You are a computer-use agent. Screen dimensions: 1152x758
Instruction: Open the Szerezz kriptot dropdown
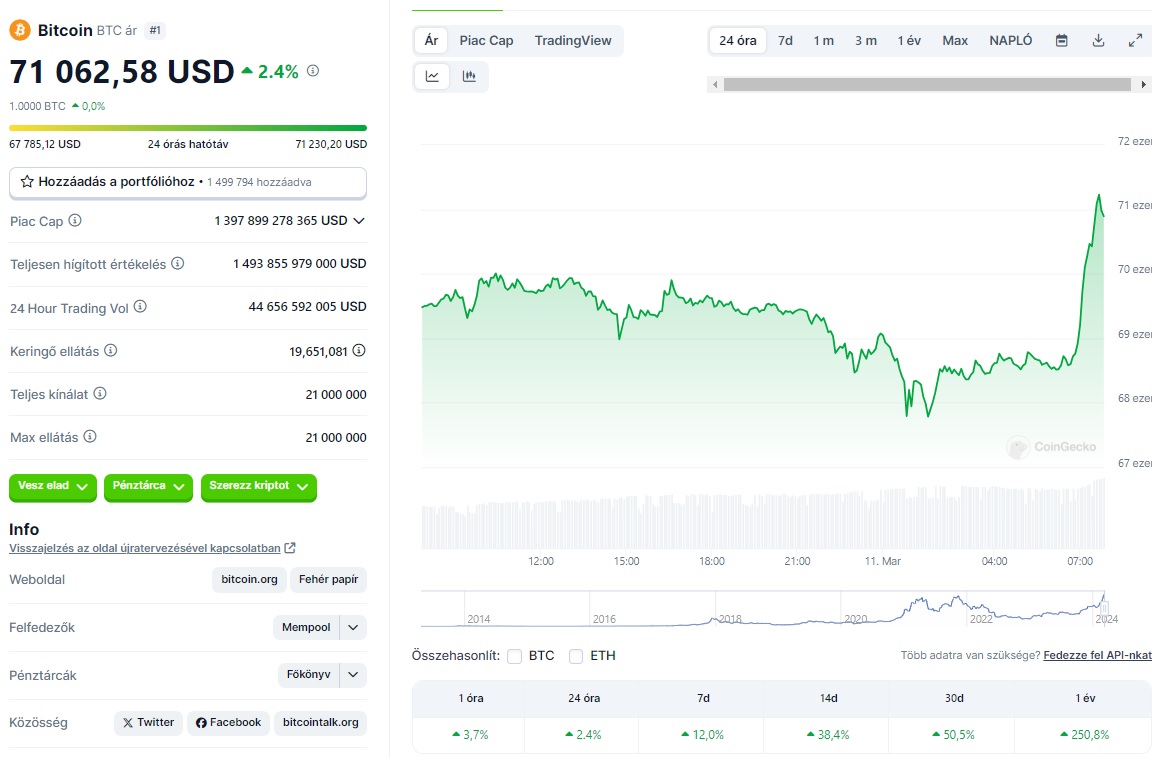click(259, 486)
